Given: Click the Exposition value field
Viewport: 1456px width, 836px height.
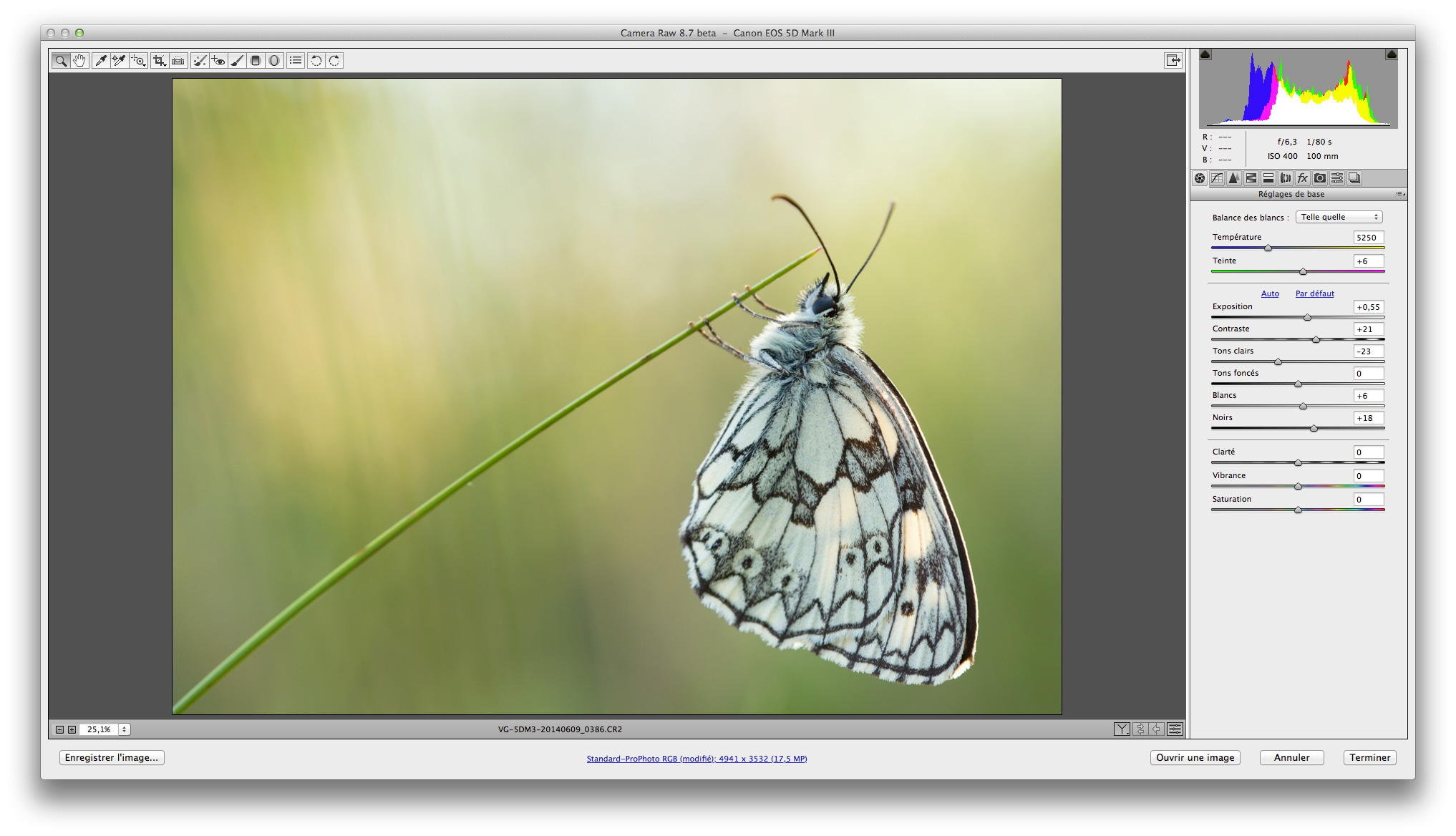Looking at the screenshot, I should (x=1369, y=307).
